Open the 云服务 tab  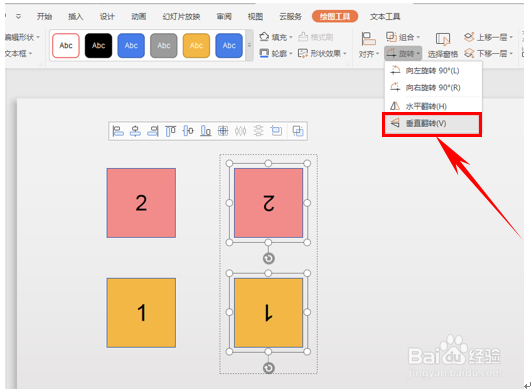(x=290, y=16)
